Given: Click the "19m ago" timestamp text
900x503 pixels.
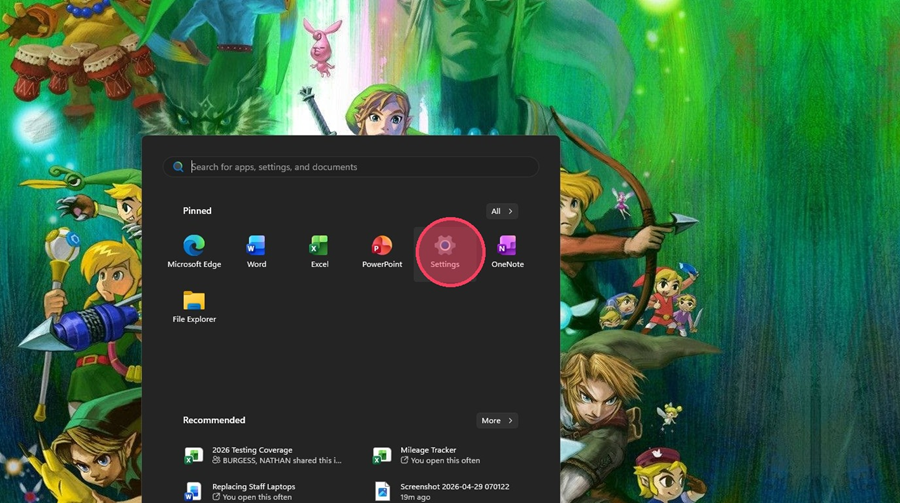Looking at the screenshot, I should tap(415, 497).
